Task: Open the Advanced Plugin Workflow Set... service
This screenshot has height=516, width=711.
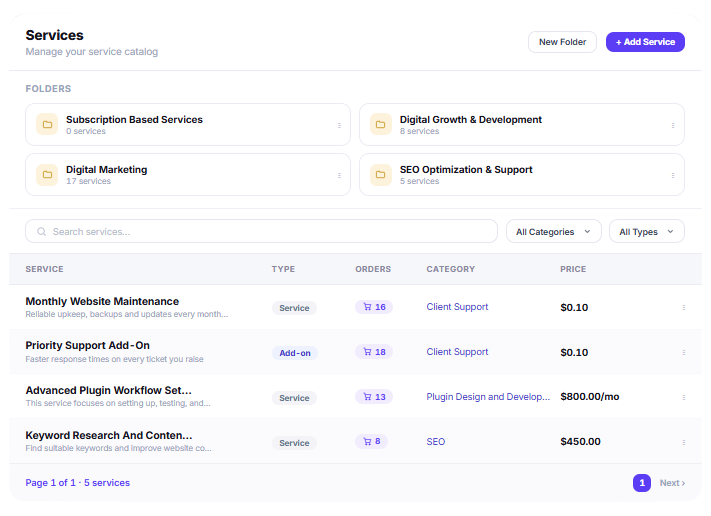Action: 108,390
